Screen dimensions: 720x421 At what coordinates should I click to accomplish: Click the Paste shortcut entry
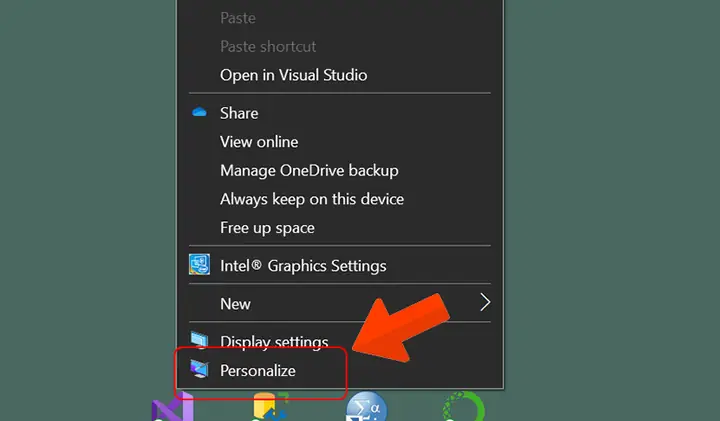268,46
